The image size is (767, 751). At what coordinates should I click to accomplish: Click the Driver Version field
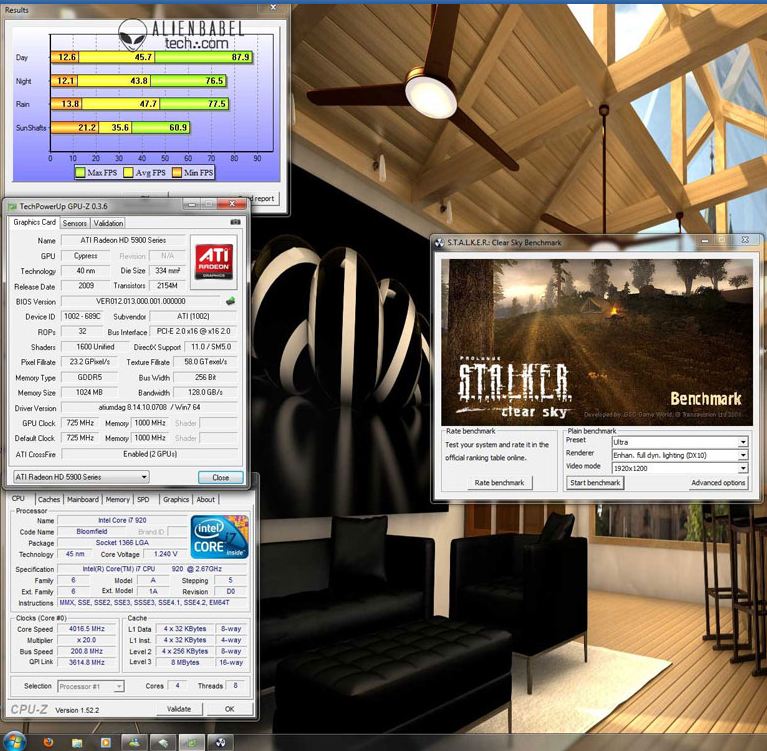149,408
